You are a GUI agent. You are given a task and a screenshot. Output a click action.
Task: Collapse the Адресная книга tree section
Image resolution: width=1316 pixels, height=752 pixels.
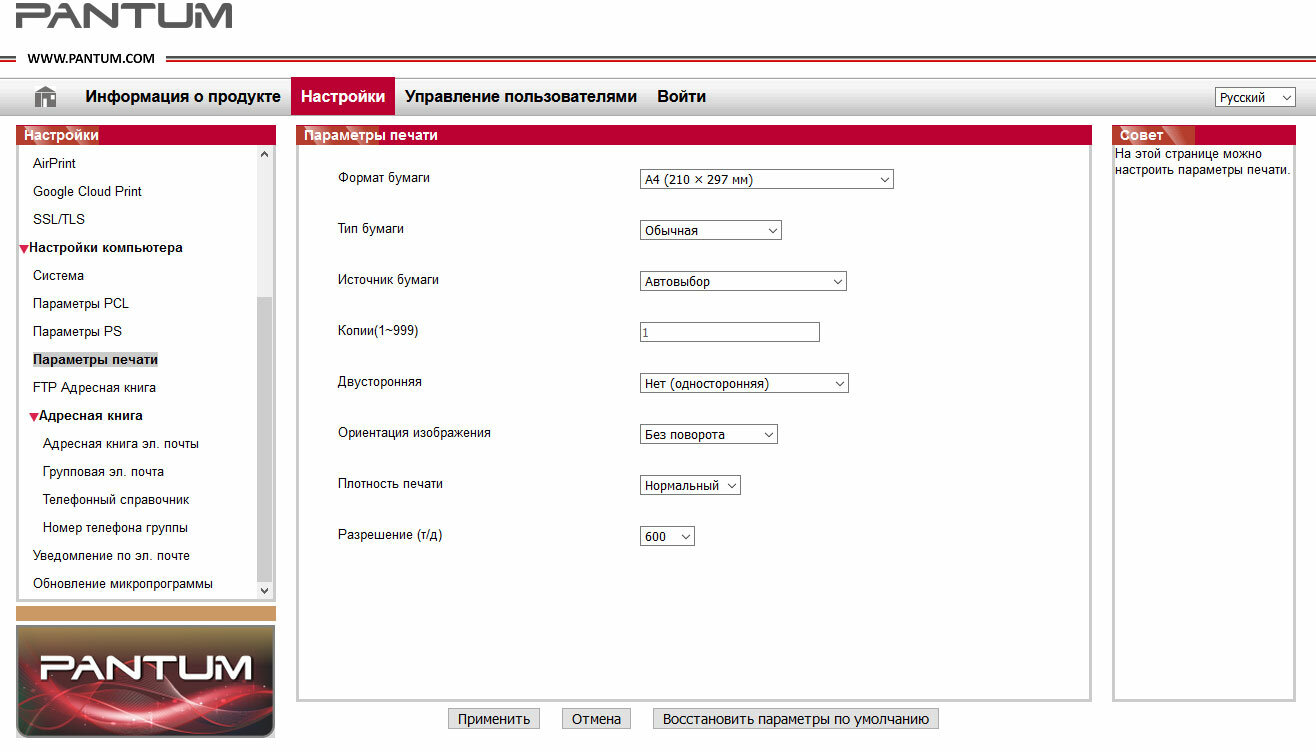pyautogui.click(x=34, y=417)
